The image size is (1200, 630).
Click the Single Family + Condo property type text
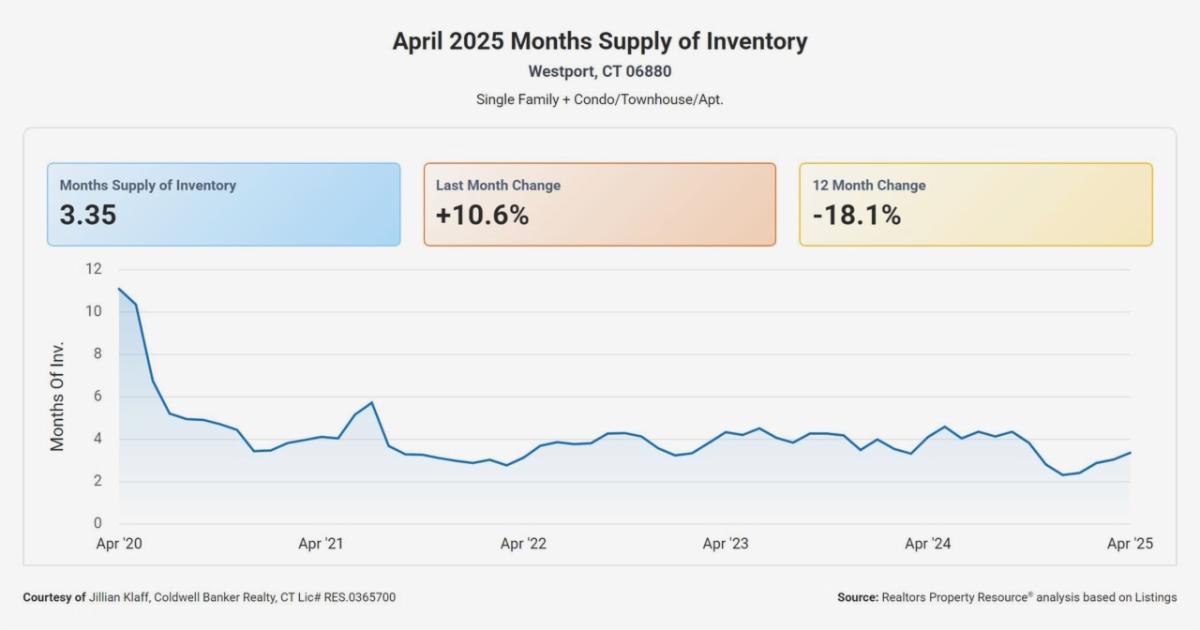[x=599, y=100]
